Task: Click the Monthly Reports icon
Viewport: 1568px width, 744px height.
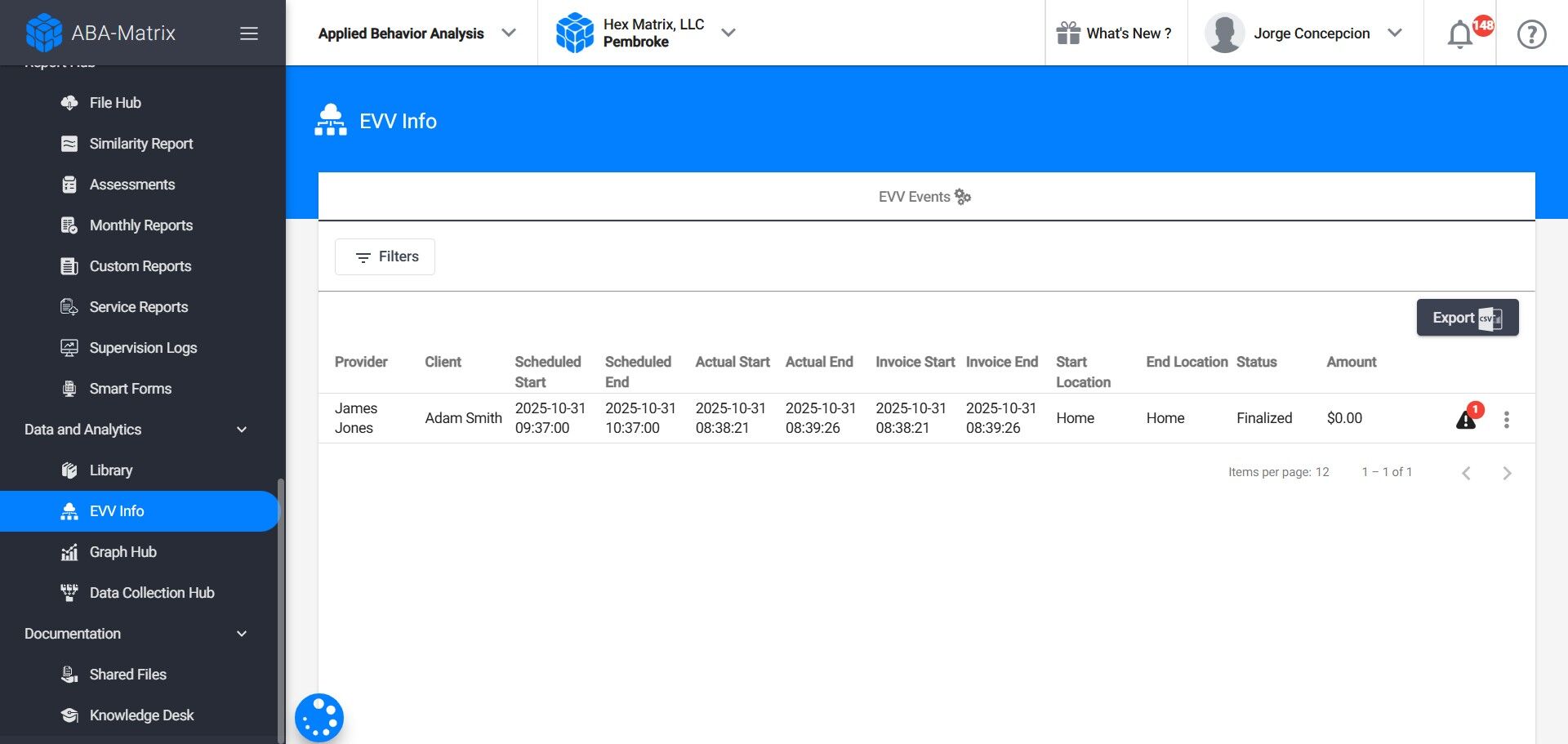Action: [69, 225]
